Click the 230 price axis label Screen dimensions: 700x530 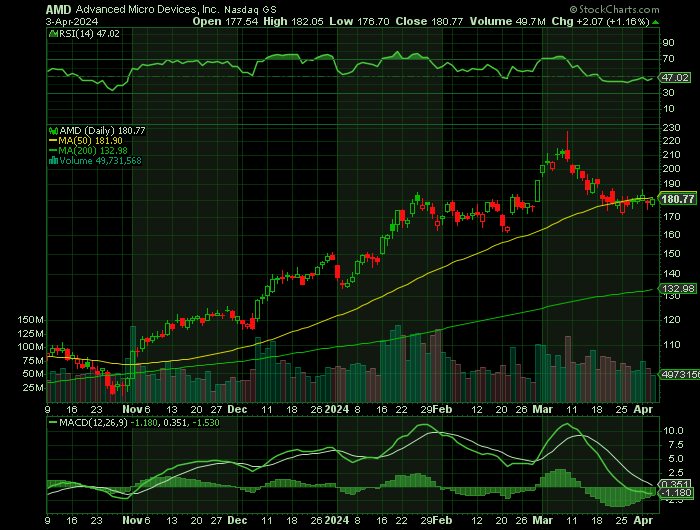(x=671, y=128)
